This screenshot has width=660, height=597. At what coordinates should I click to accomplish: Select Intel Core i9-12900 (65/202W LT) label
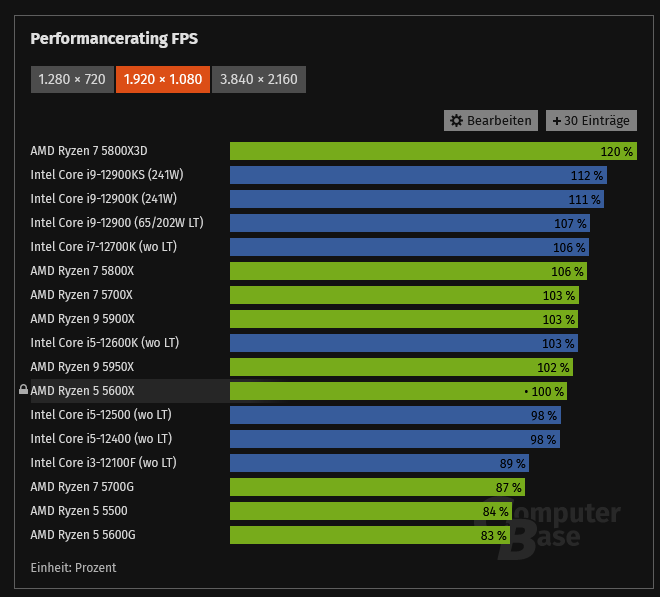(x=117, y=223)
